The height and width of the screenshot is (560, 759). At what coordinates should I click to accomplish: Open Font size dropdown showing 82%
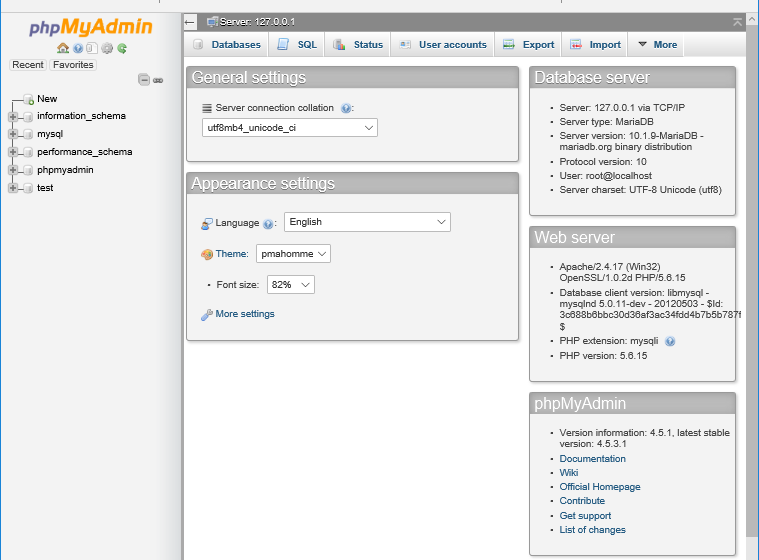pyautogui.click(x=290, y=285)
